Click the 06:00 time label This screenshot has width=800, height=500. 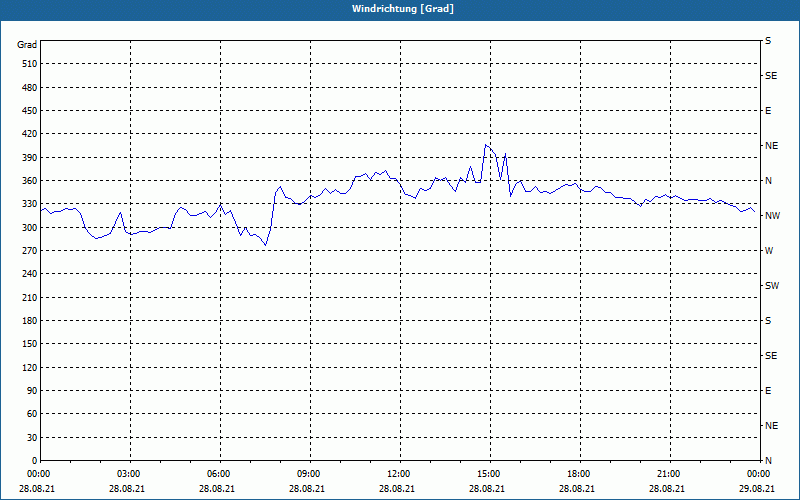click(218, 474)
